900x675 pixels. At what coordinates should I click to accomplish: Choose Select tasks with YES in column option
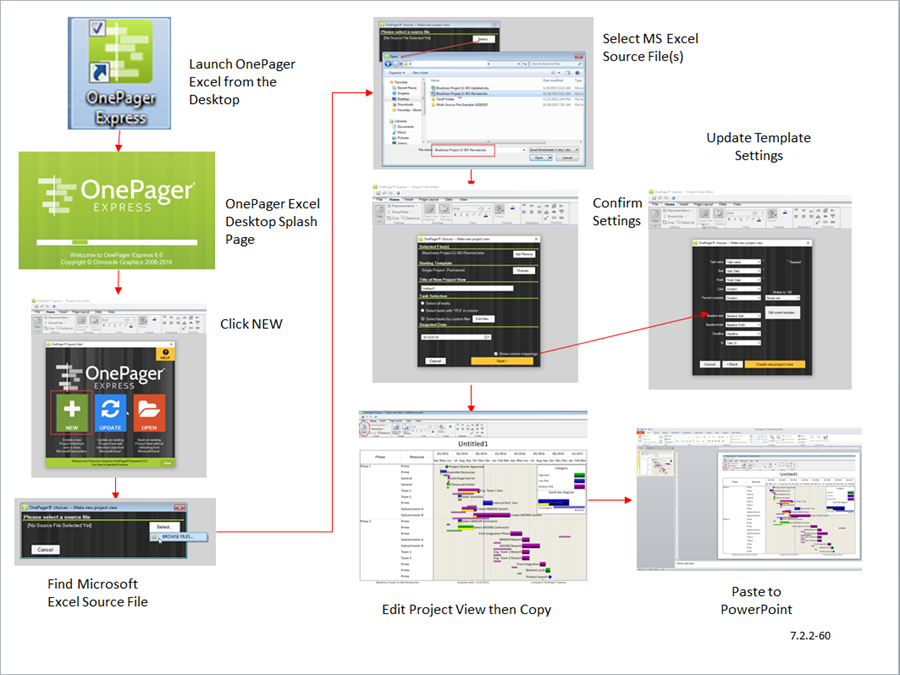coord(423,310)
